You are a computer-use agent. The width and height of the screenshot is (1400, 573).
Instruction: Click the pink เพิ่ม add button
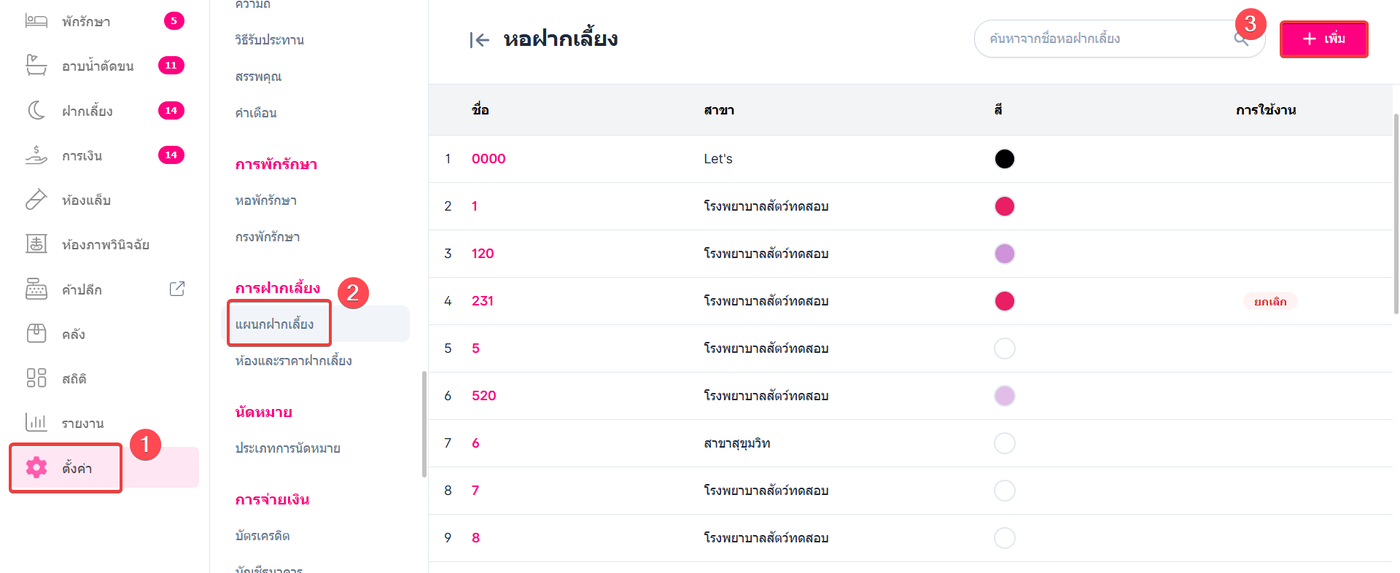click(1324, 39)
